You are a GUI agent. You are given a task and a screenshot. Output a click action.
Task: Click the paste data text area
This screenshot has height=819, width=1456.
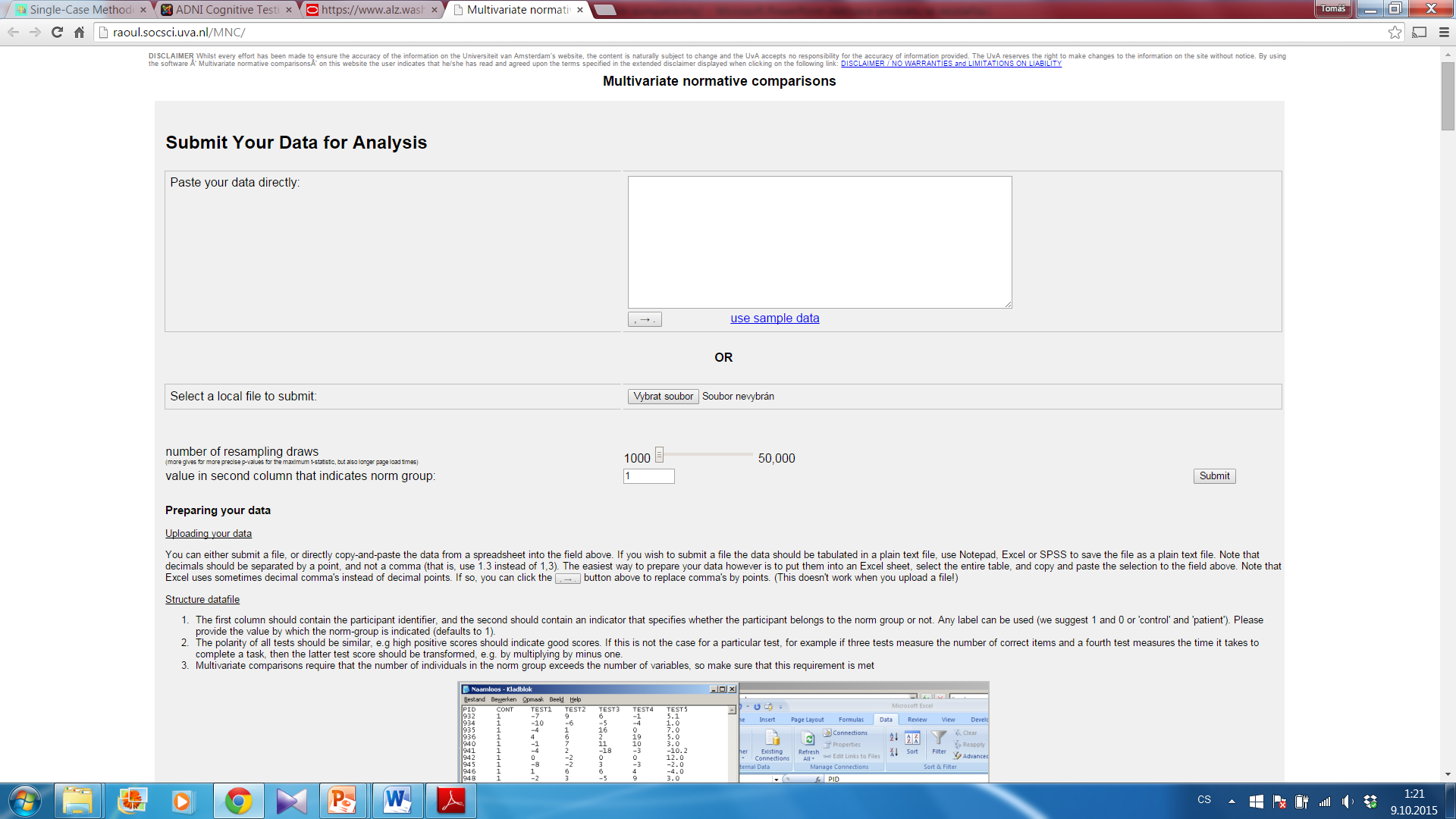820,242
